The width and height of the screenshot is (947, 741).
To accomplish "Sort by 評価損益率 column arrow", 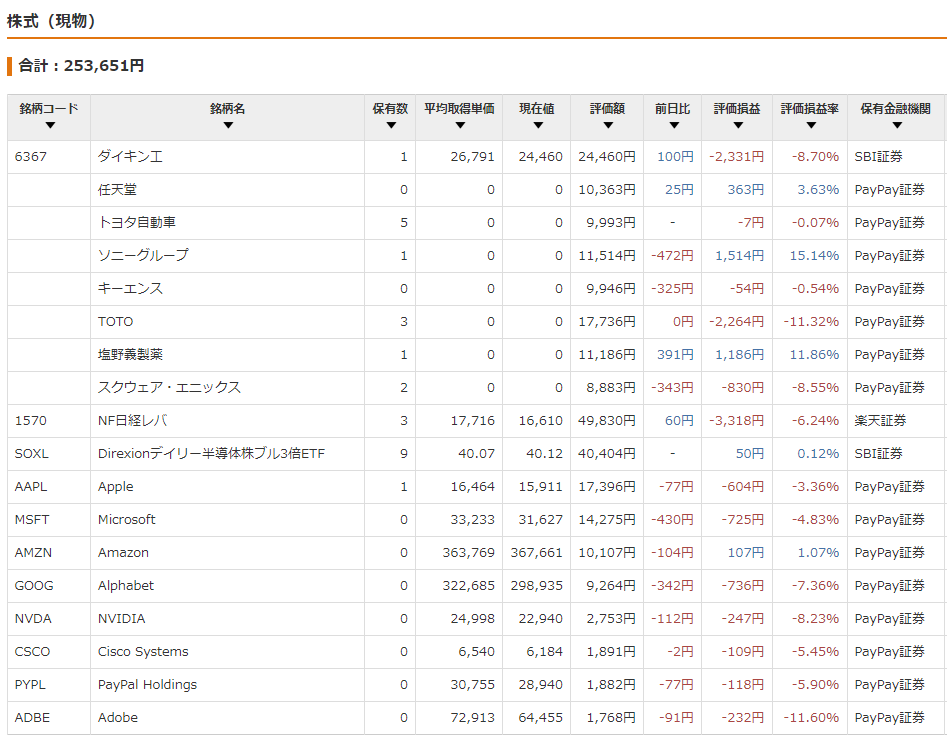I will pyautogui.click(x=811, y=126).
